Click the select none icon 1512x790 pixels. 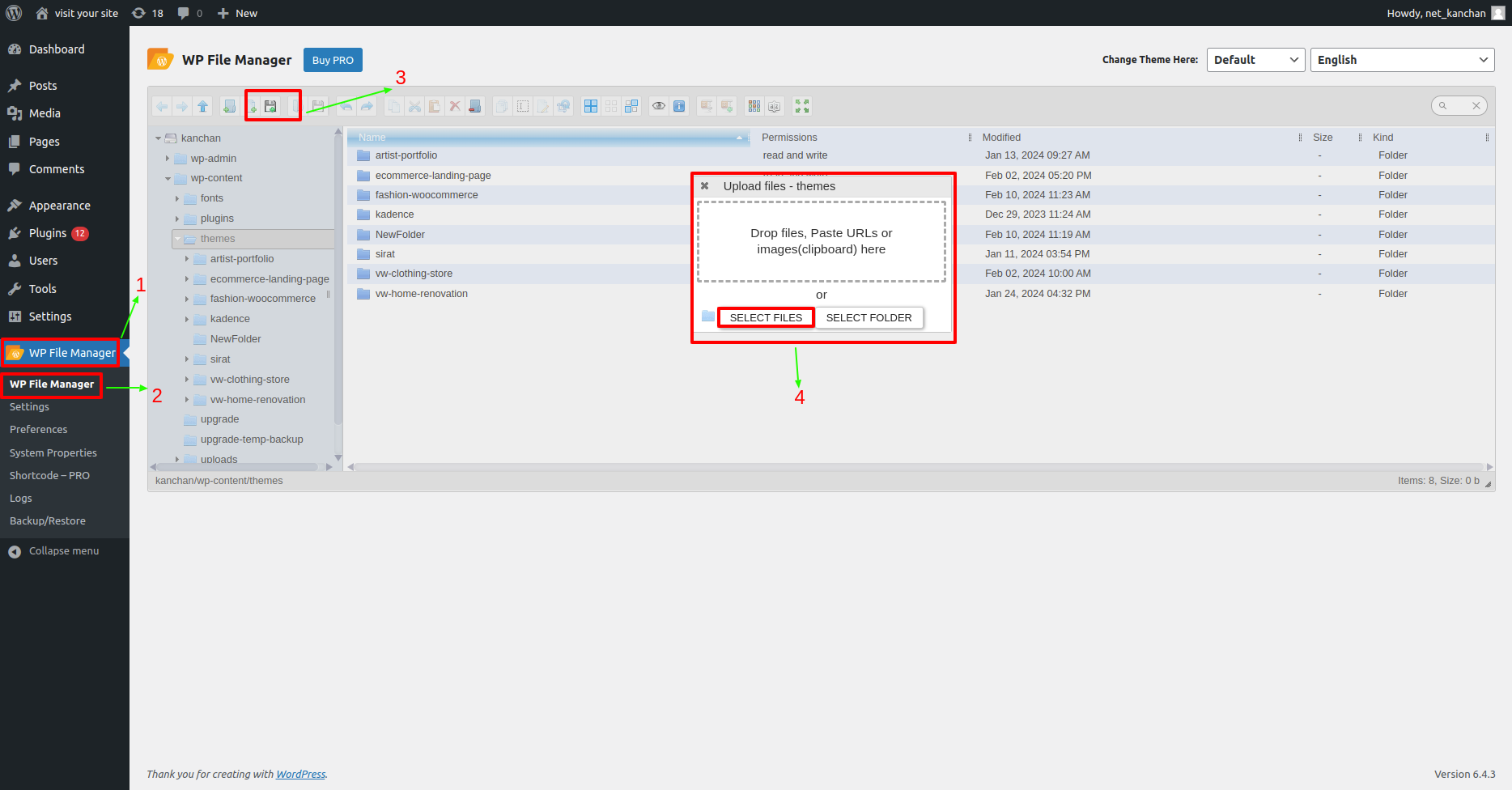pos(611,106)
